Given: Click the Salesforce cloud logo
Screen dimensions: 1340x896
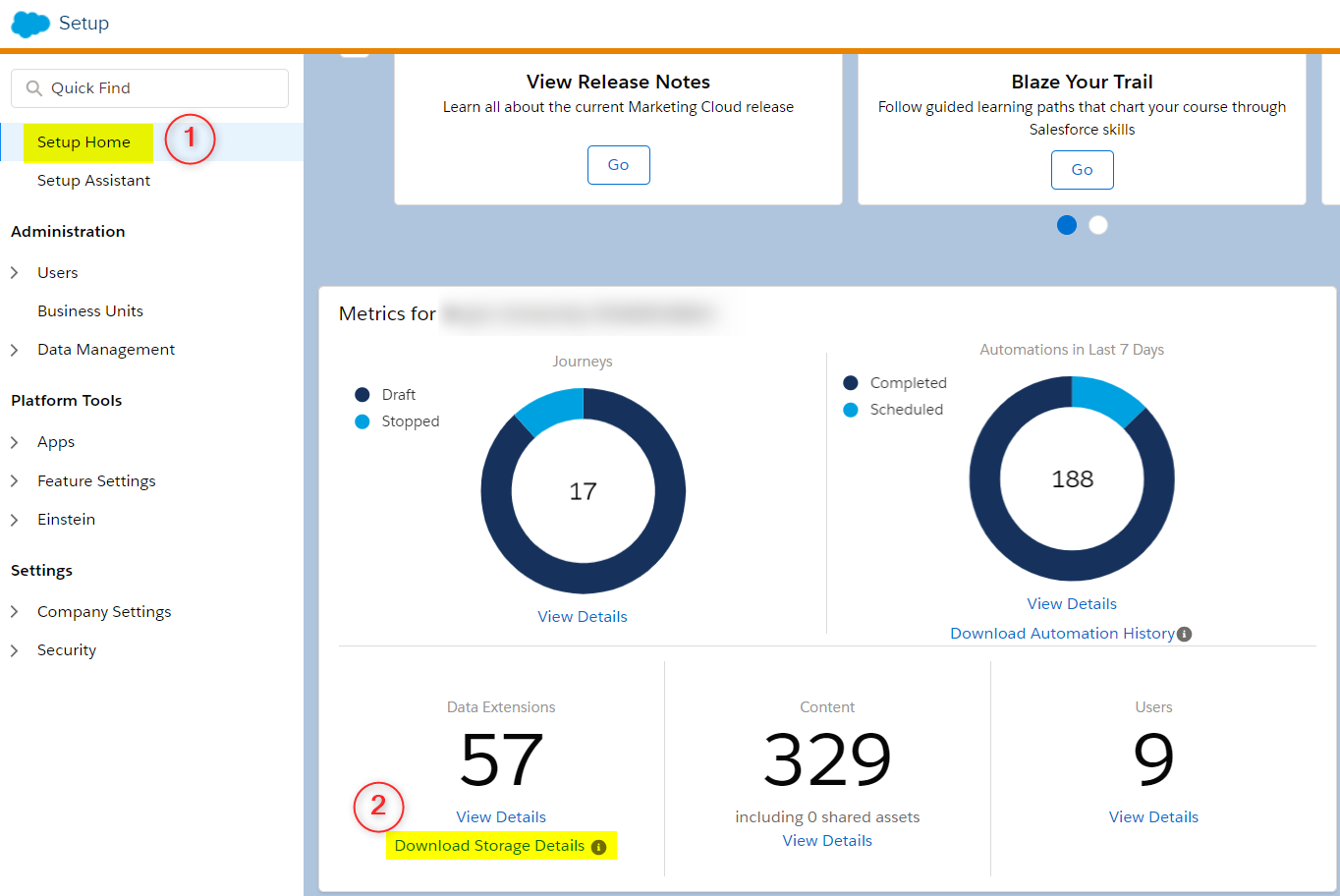Looking at the screenshot, I should pos(30,24).
